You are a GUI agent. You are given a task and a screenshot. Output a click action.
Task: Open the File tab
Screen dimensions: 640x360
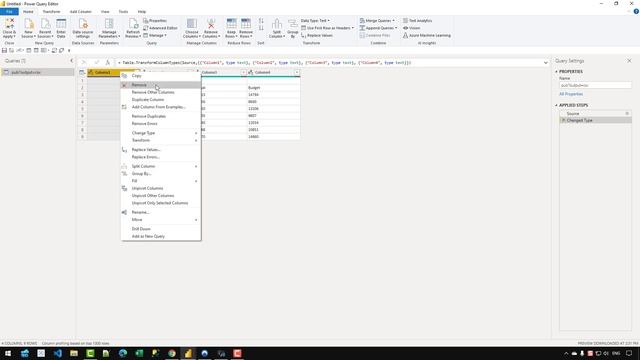(x=9, y=11)
